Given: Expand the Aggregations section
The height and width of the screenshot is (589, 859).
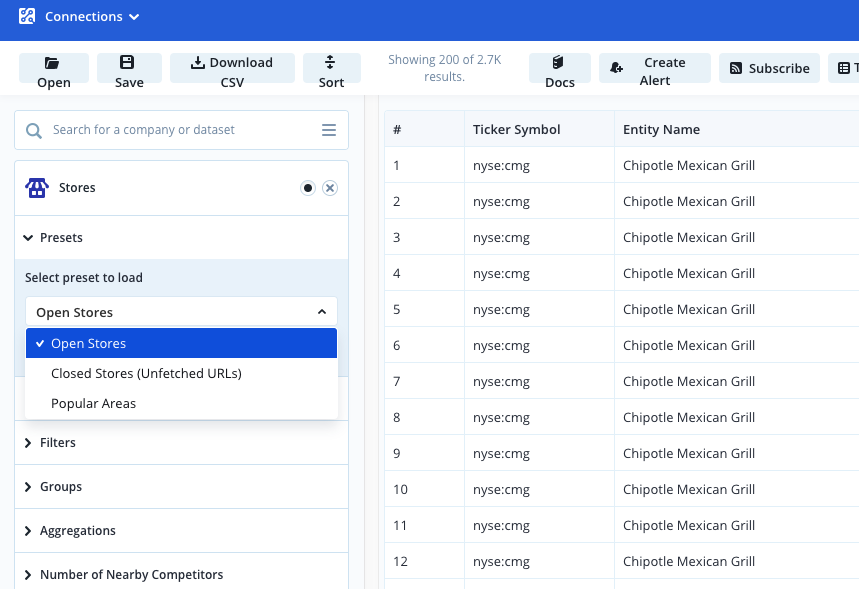Looking at the screenshot, I should (x=181, y=530).
